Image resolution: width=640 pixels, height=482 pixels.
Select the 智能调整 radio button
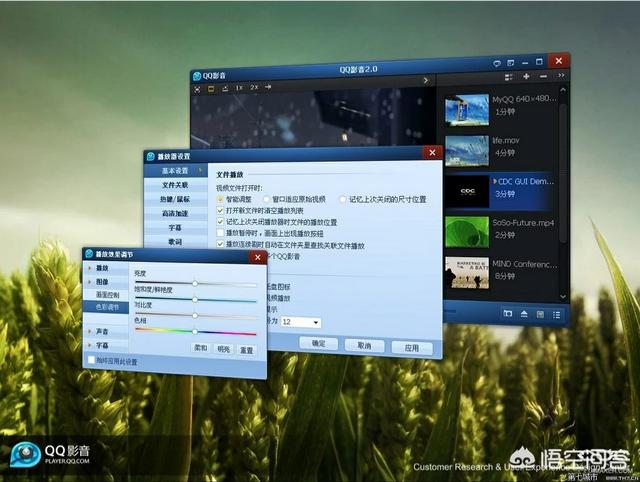pyautogui.click(x=220, y=199)
